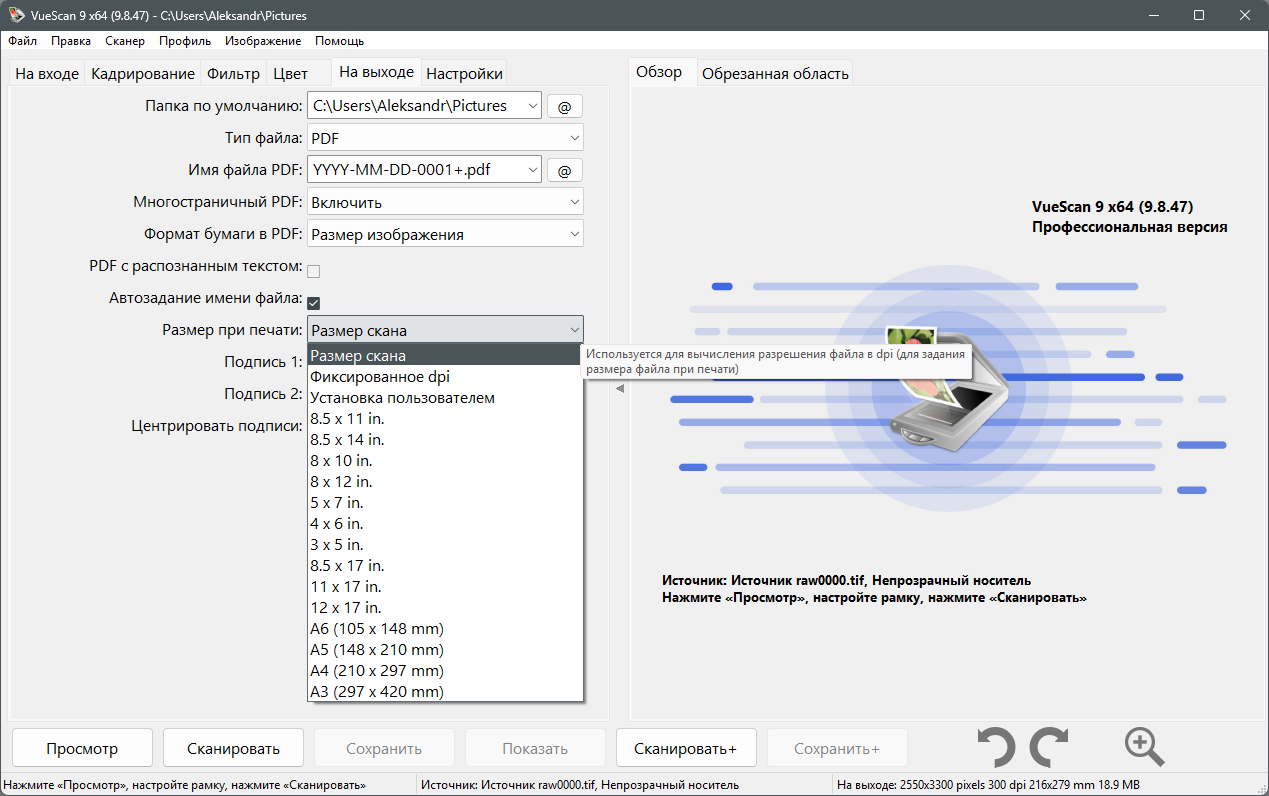This screenshot has height=796, width=1269.
Task: Select 8.5 x 11 in. print size
Action: click(445, 419)
